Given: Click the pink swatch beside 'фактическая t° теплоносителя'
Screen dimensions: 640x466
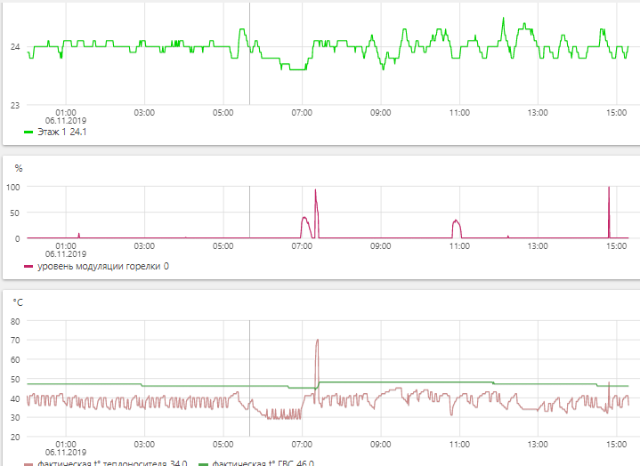Looking at the screenshot, I should point(29,463).
